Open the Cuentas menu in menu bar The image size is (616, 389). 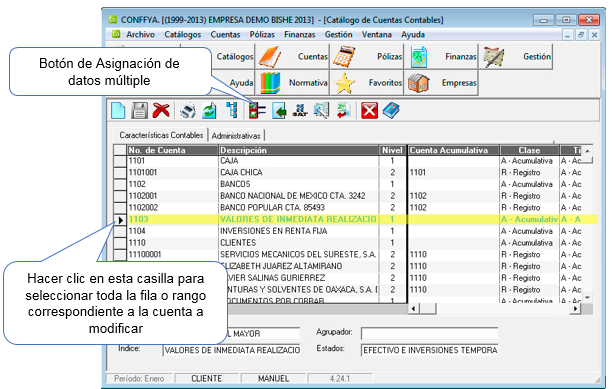click(x=225, y=35)
